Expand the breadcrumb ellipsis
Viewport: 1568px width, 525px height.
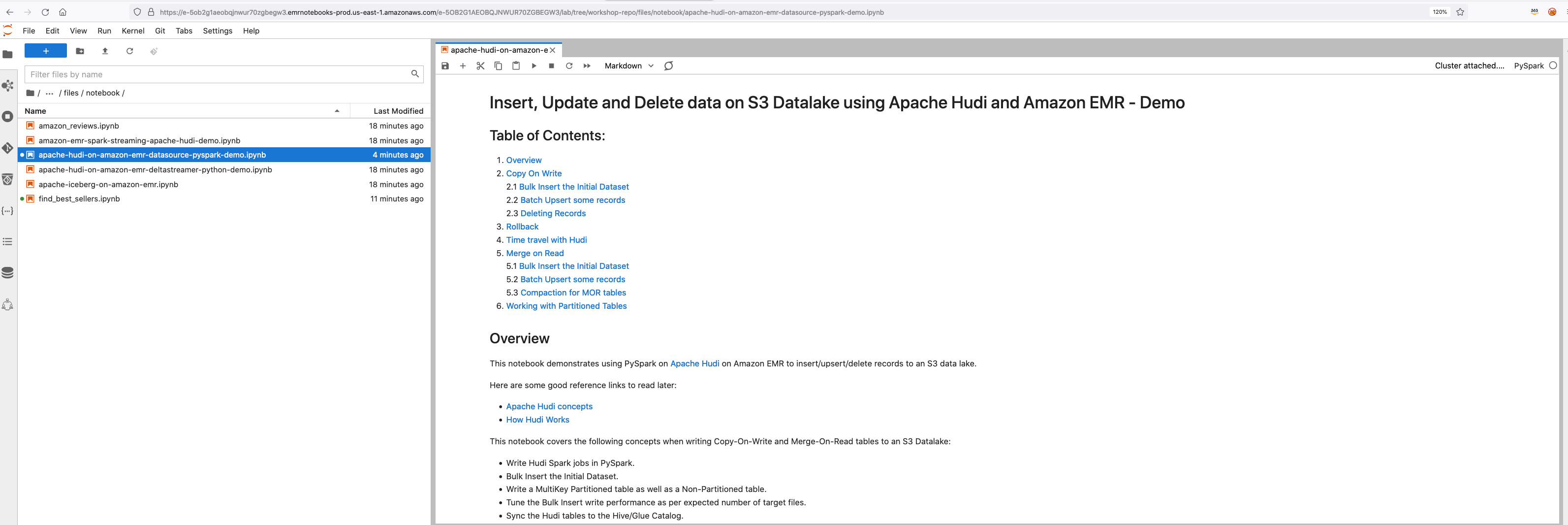coord(49,93)
